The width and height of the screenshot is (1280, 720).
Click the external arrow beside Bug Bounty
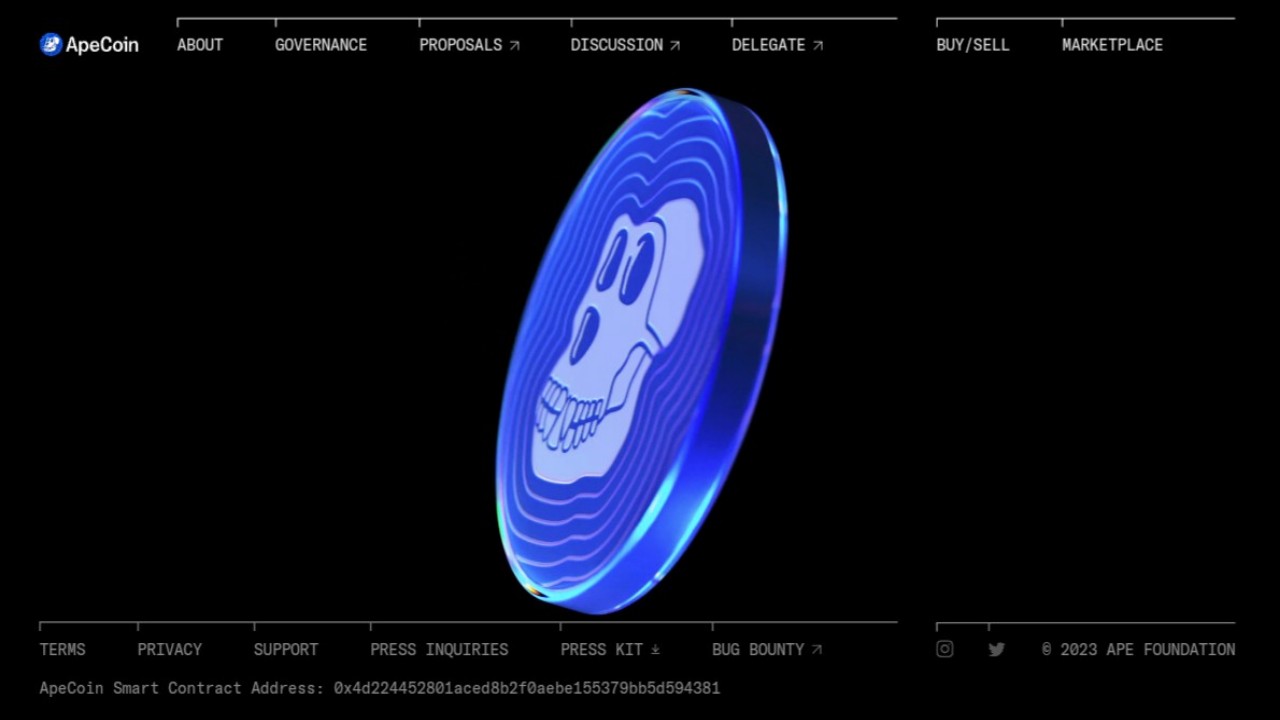(x=817, y=649)
